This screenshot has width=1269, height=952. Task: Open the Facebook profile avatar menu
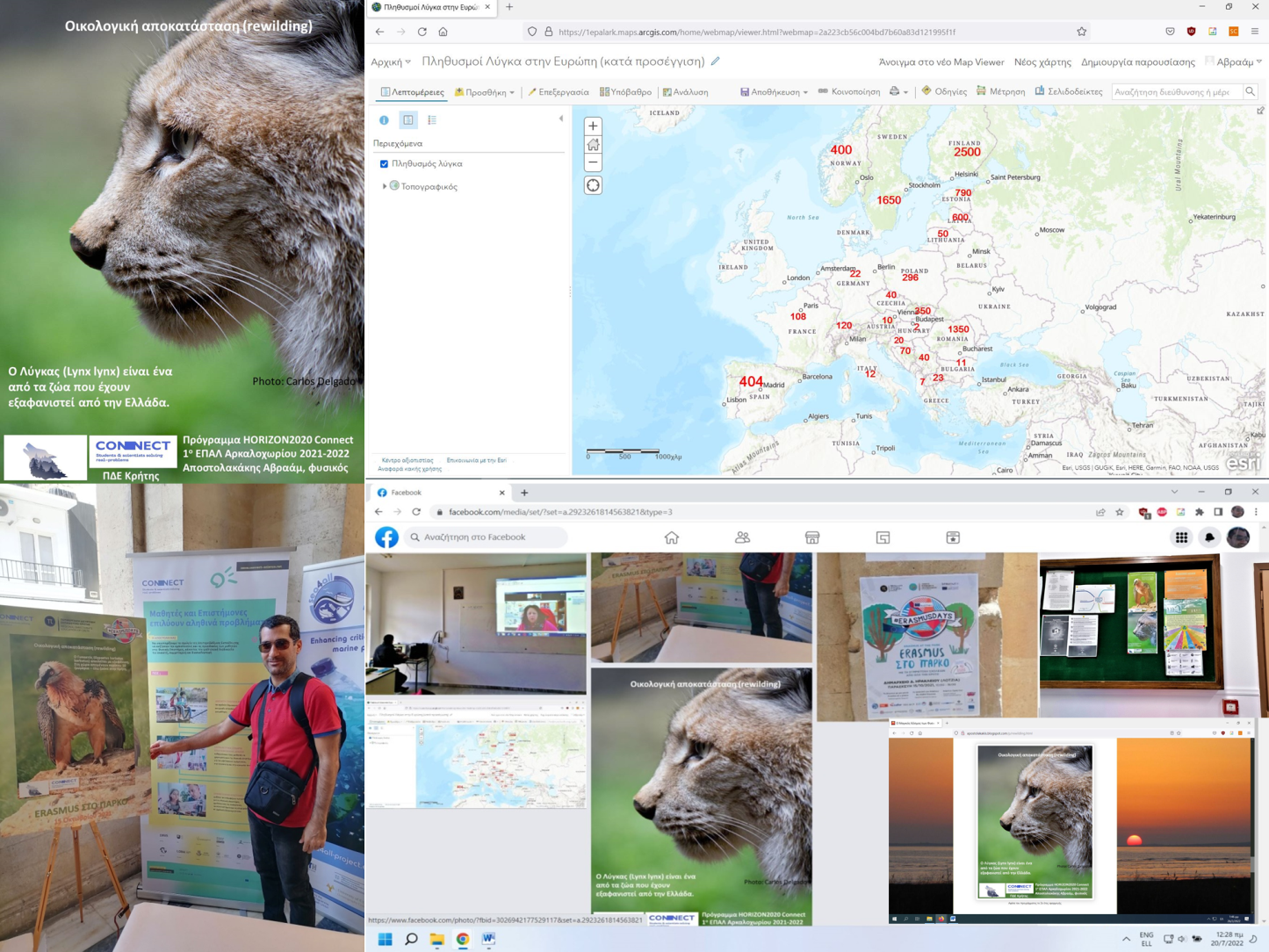coord(1238,537)
